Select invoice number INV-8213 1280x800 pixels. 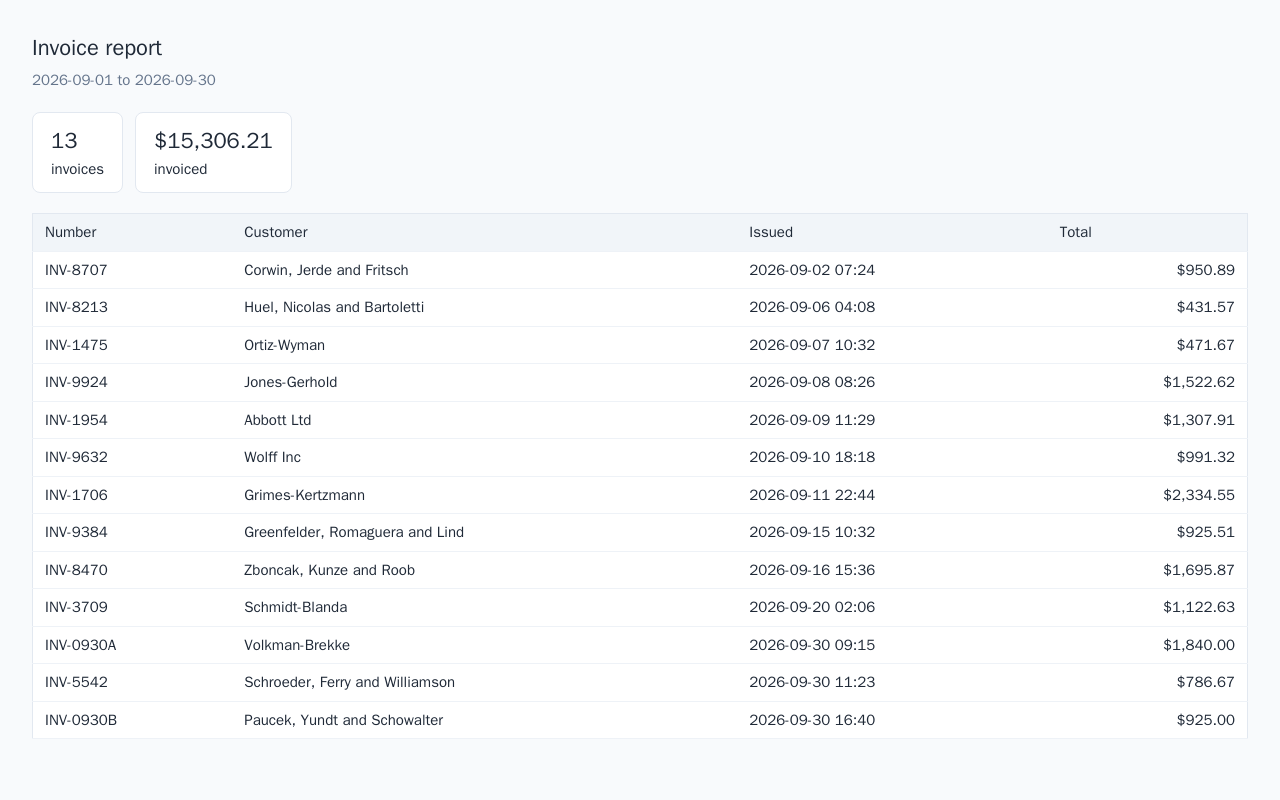click(x=76, y=307)
